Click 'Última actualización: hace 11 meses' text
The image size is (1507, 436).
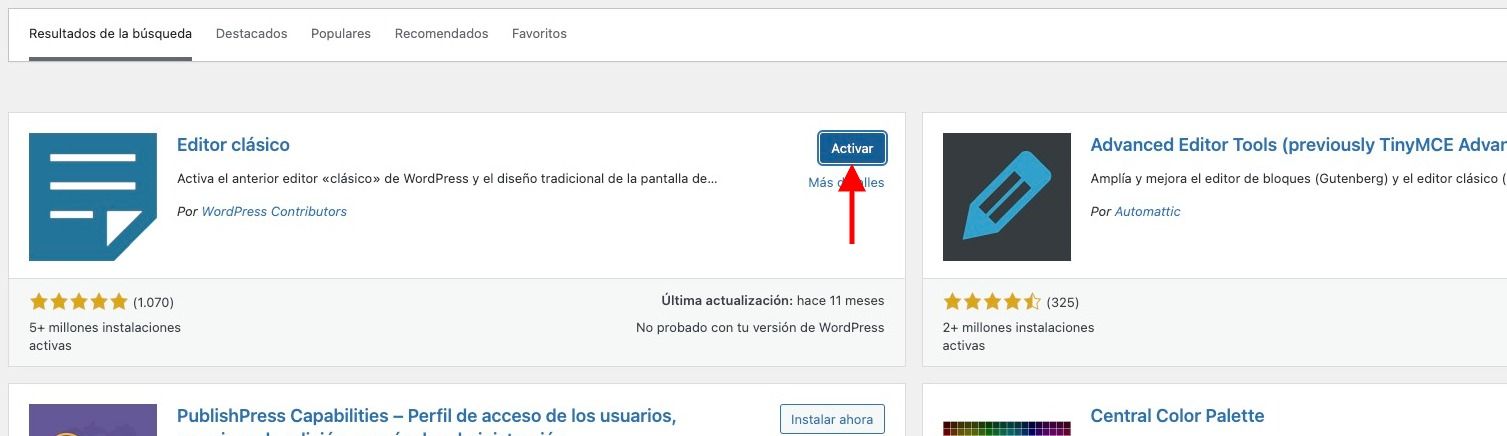773,300
